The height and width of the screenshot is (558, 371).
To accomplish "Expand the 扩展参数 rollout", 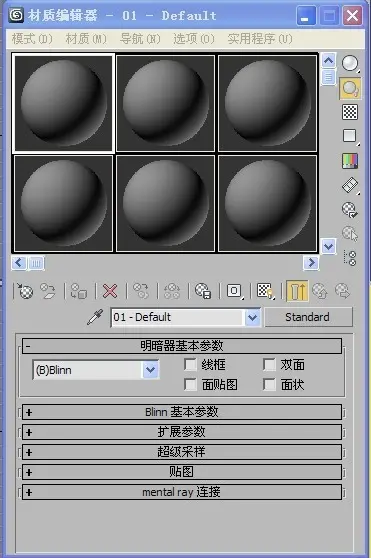I will tap(182, 432).
